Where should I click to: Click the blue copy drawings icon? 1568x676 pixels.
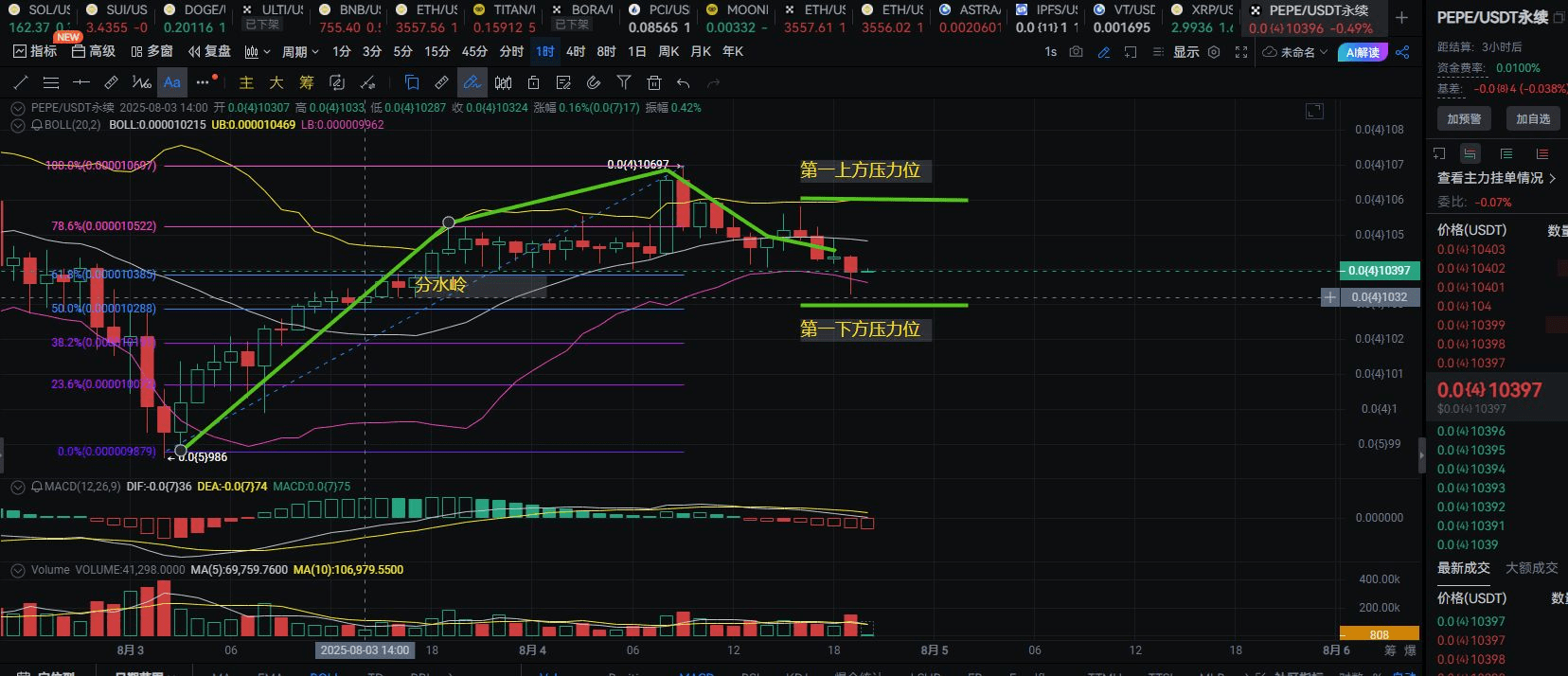[411, 82]
